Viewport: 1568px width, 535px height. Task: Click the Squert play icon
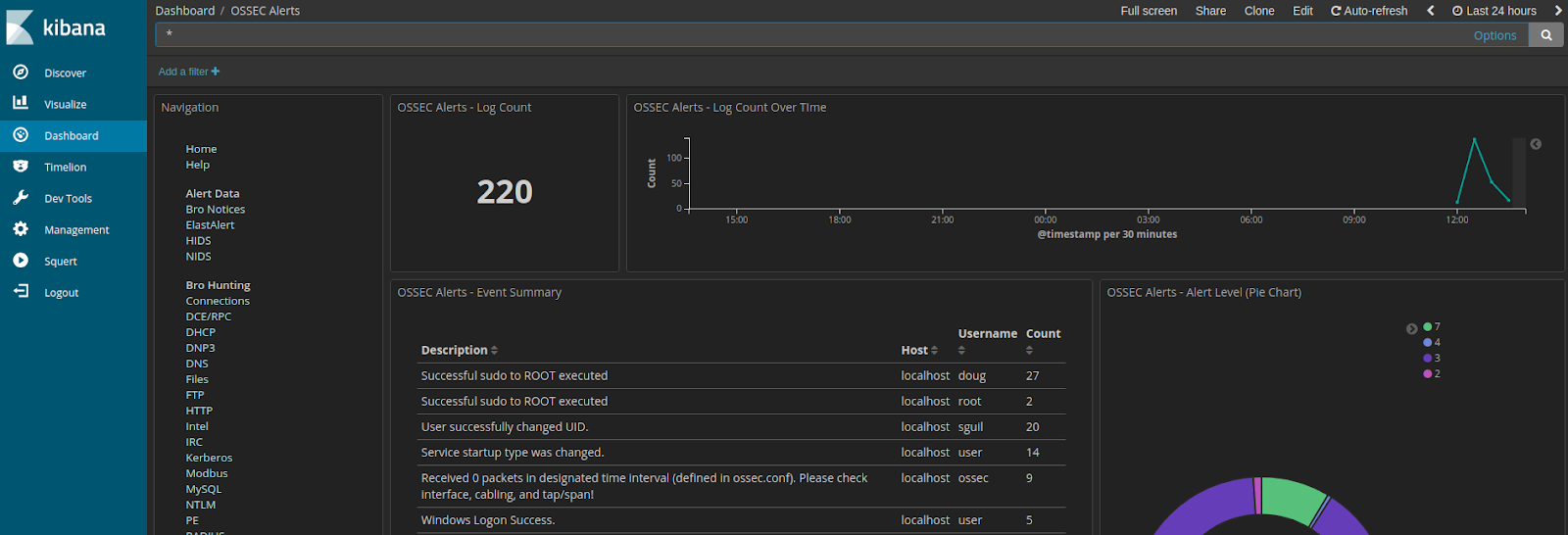21,260
